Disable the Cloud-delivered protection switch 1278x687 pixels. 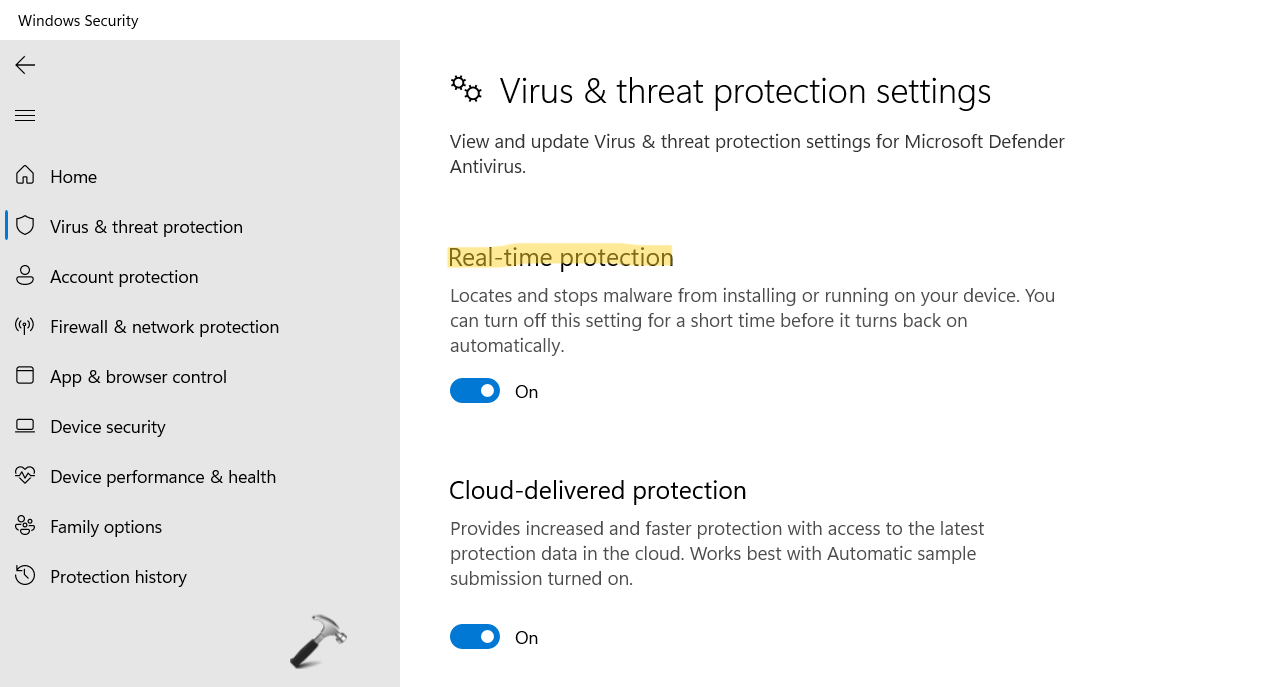[475, 637]
